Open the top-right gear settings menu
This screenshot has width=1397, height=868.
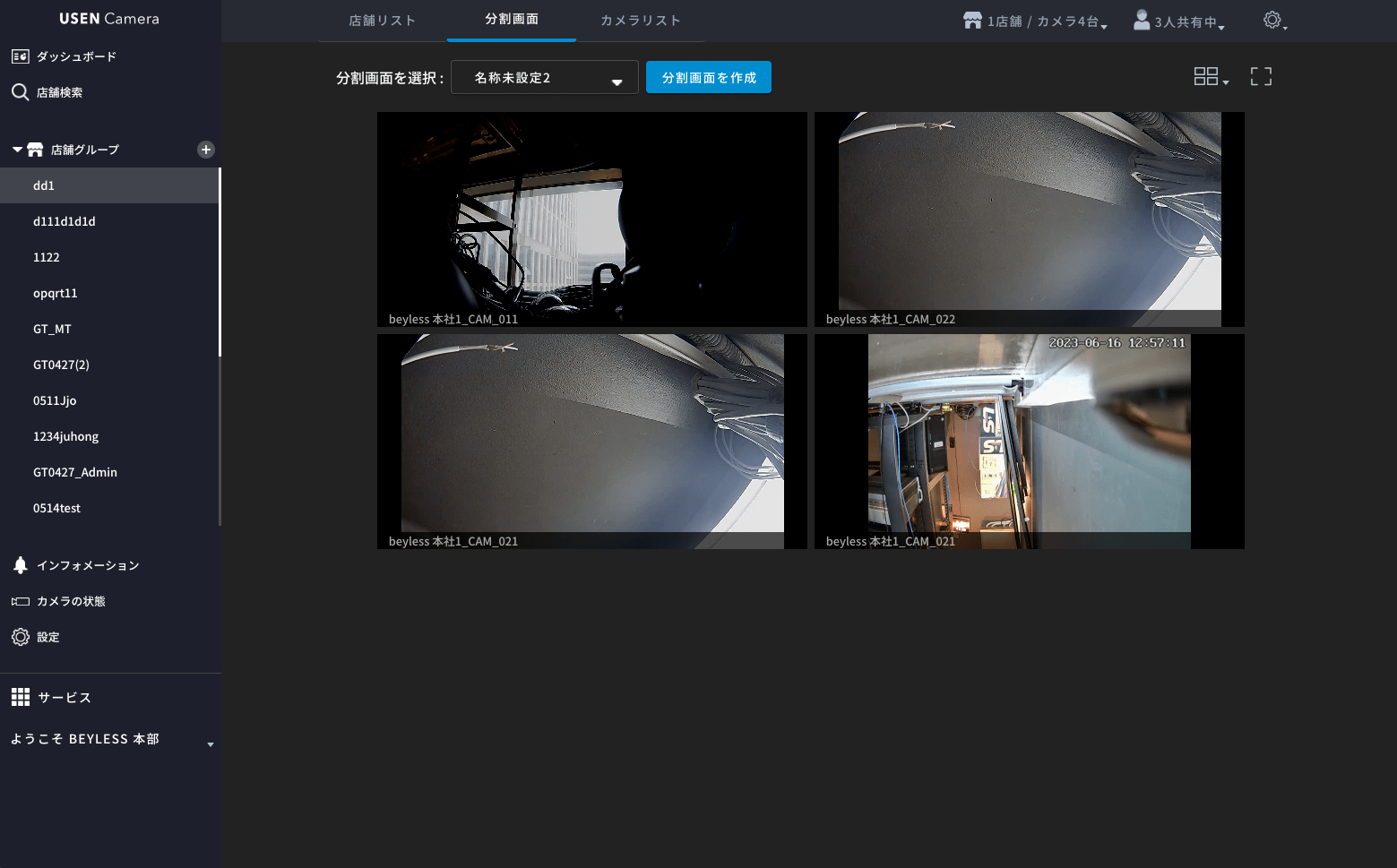(x=1273, y=21)
